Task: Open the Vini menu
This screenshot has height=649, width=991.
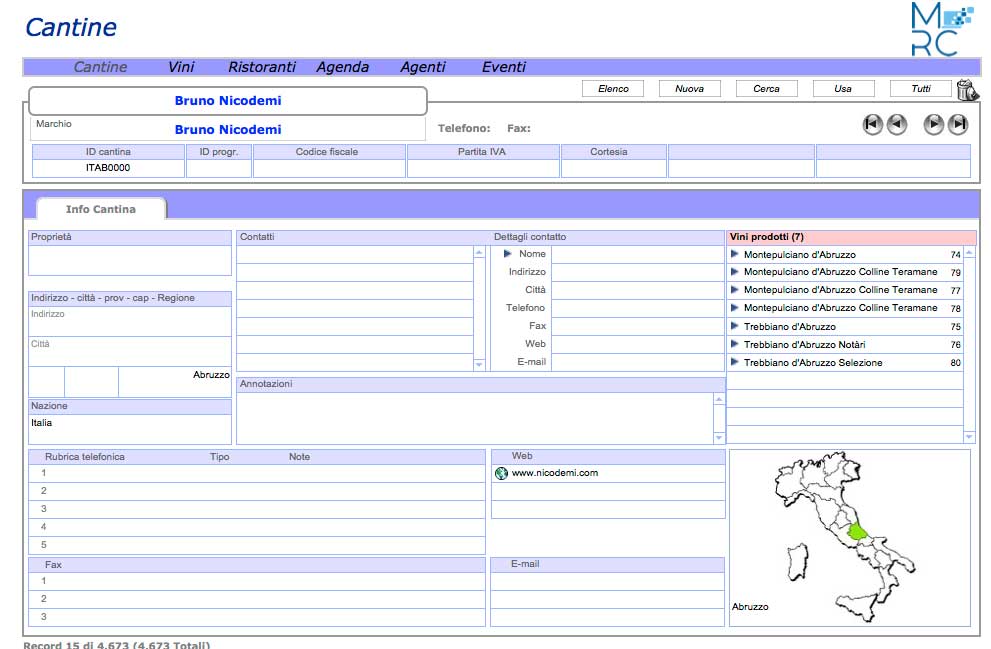Action: click(x=181, y=67)
